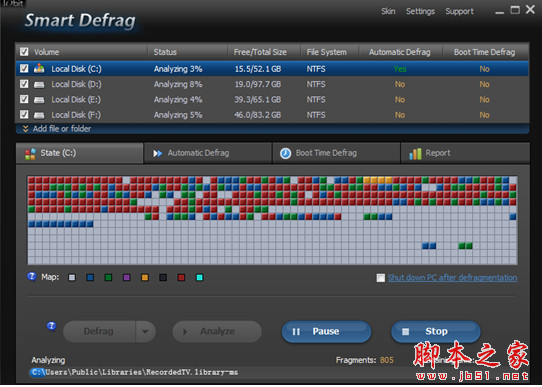Click the Automatic Defrag tab arrow icon

pos(158,153)
